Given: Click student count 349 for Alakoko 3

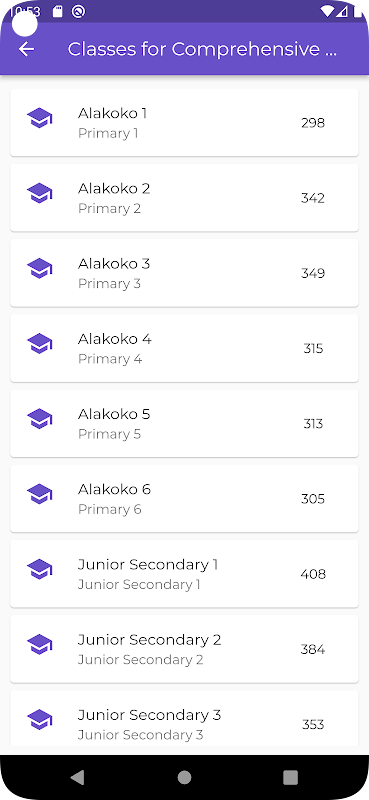Looking at the screenshot, I should click(313, 273).
